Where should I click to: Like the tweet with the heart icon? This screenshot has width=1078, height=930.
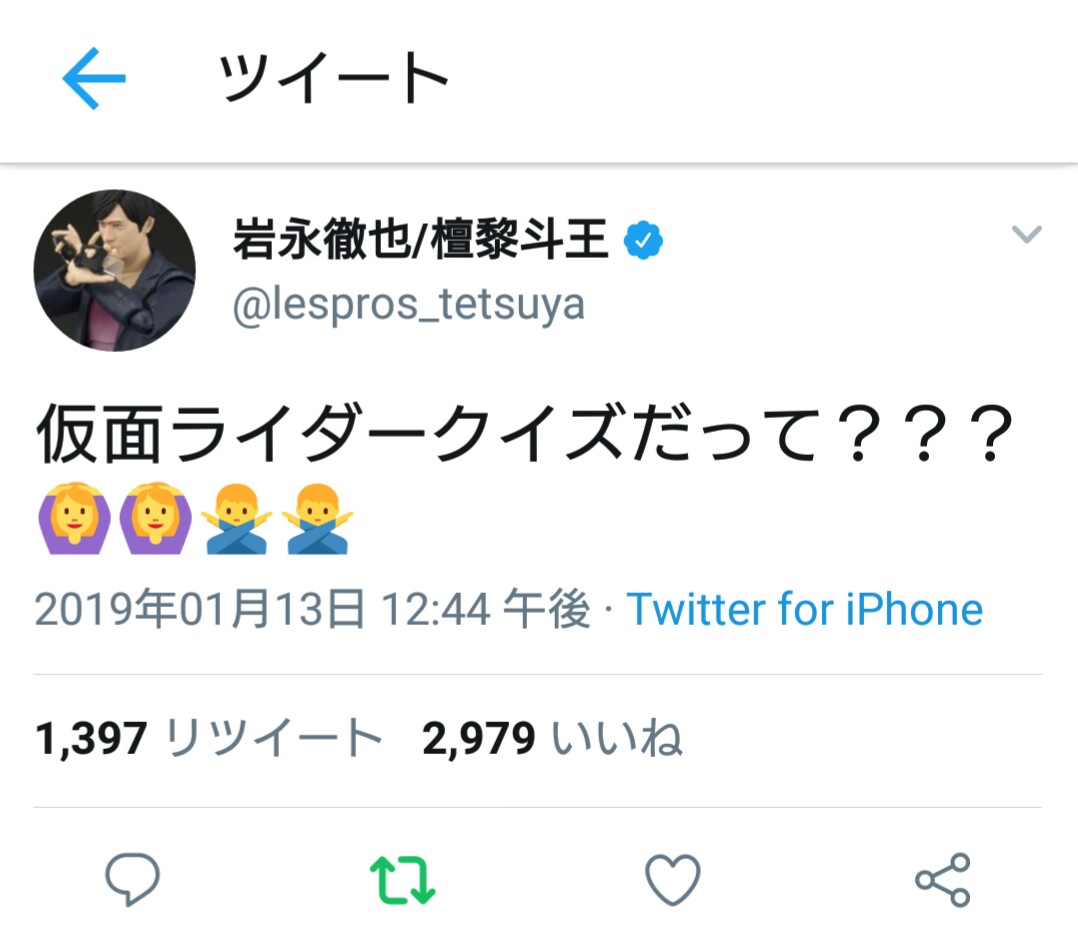coord(672,879)
